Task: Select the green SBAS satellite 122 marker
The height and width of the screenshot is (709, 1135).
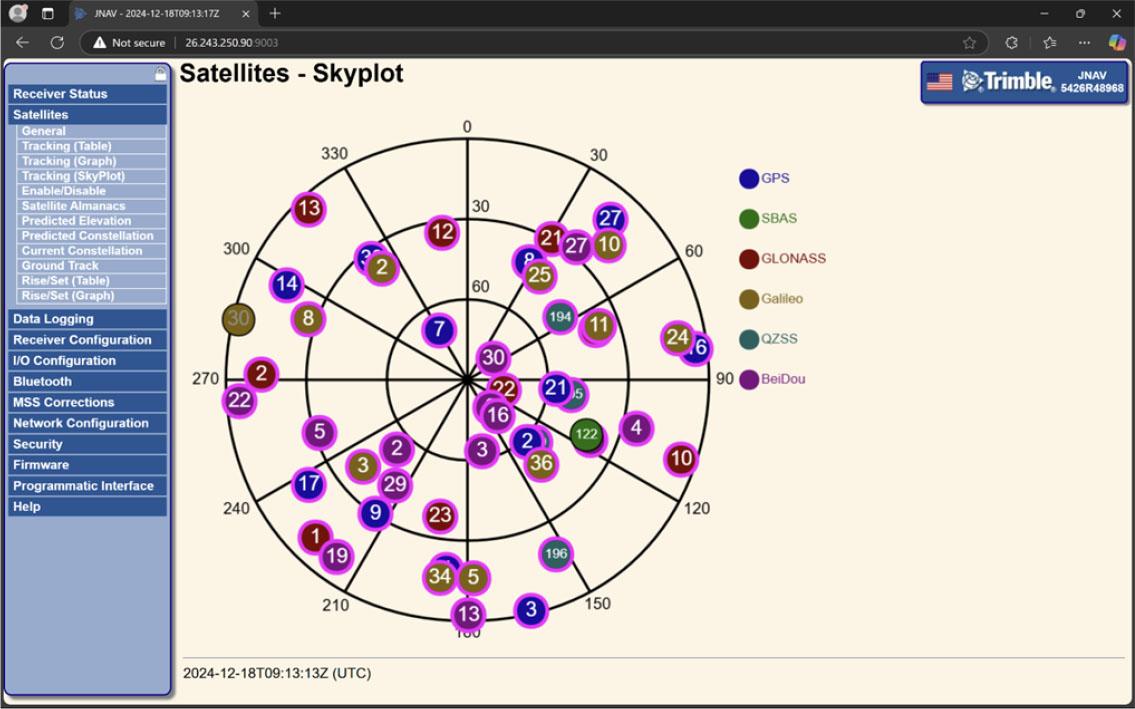Action: (x=586, y=434)
